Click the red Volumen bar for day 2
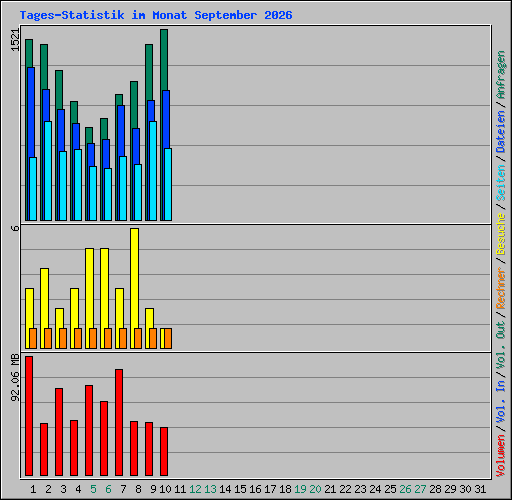 coord(44,449)
